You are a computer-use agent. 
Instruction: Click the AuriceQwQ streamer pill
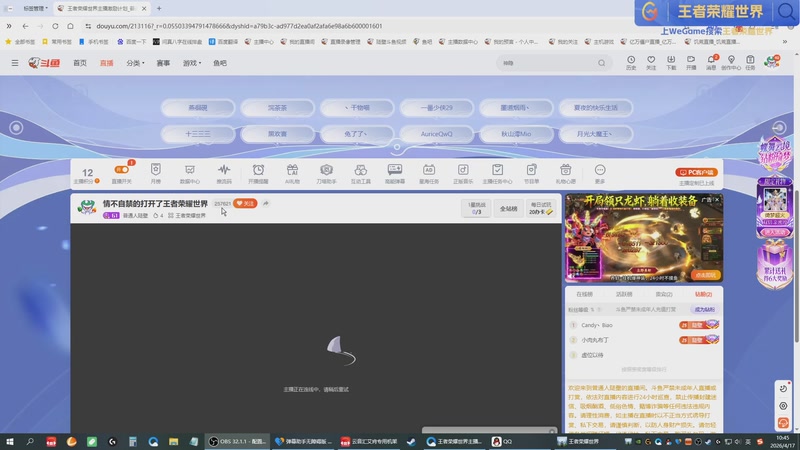pos(436,134)
